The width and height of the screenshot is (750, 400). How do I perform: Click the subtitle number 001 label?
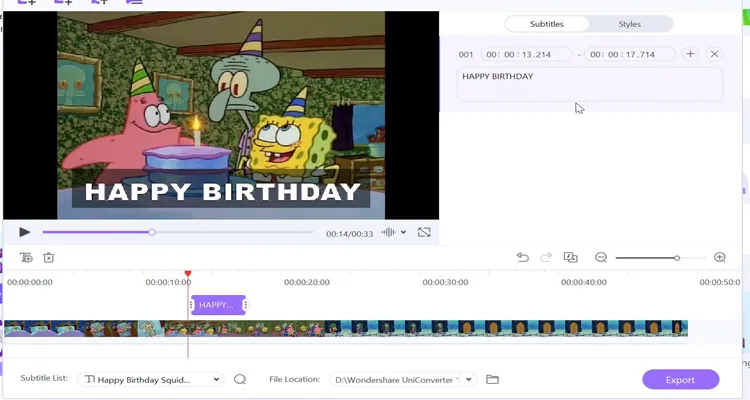tap(465, 55)
